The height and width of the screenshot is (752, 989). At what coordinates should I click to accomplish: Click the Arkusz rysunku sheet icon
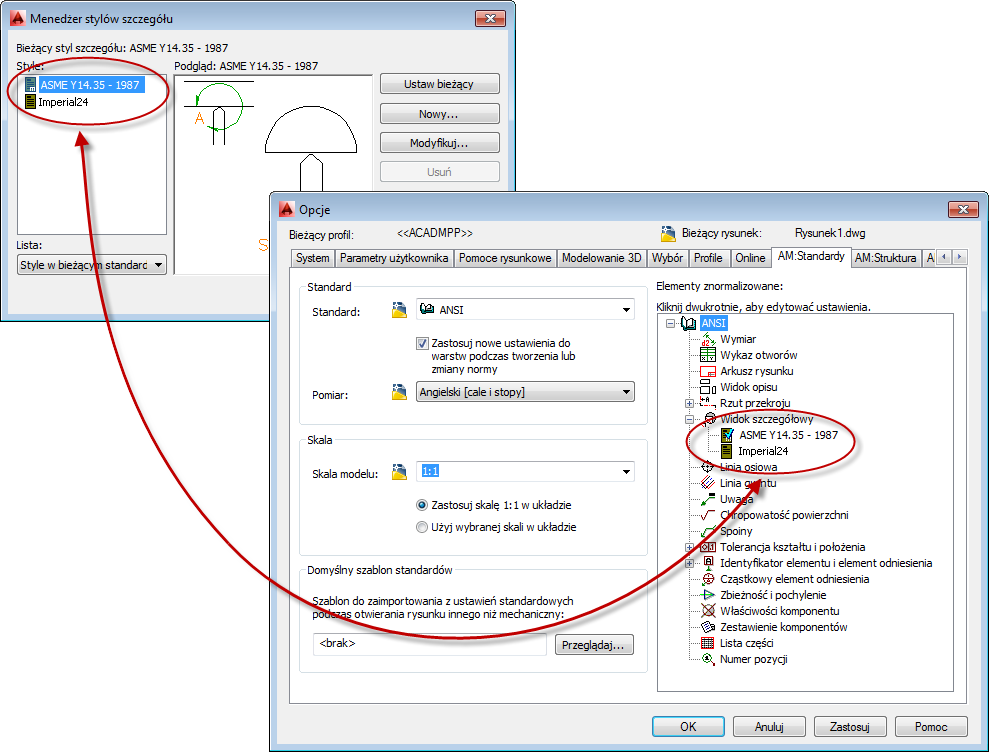(708, 371)
